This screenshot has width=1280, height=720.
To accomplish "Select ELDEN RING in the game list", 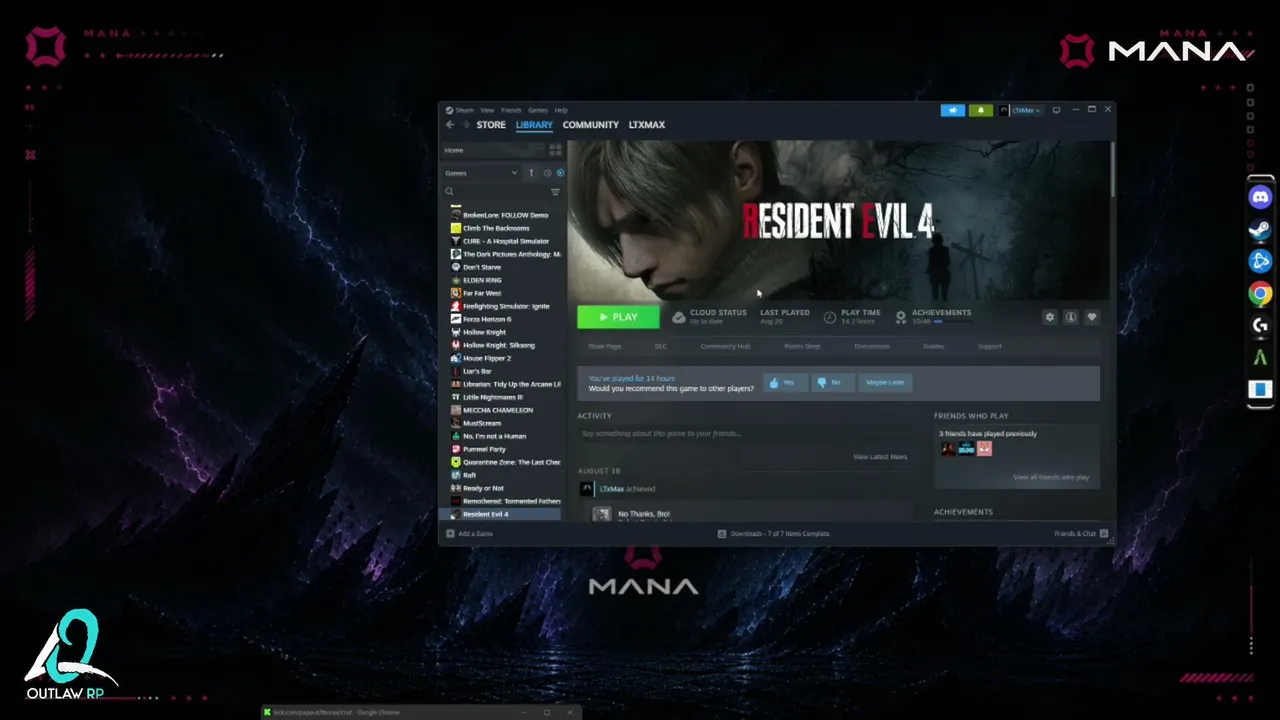I will point(482,280).
